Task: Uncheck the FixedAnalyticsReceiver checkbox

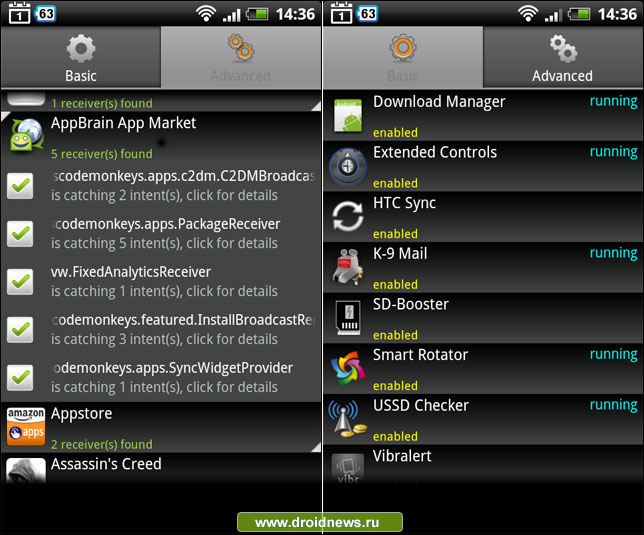Action: click(x=20, y=282)
